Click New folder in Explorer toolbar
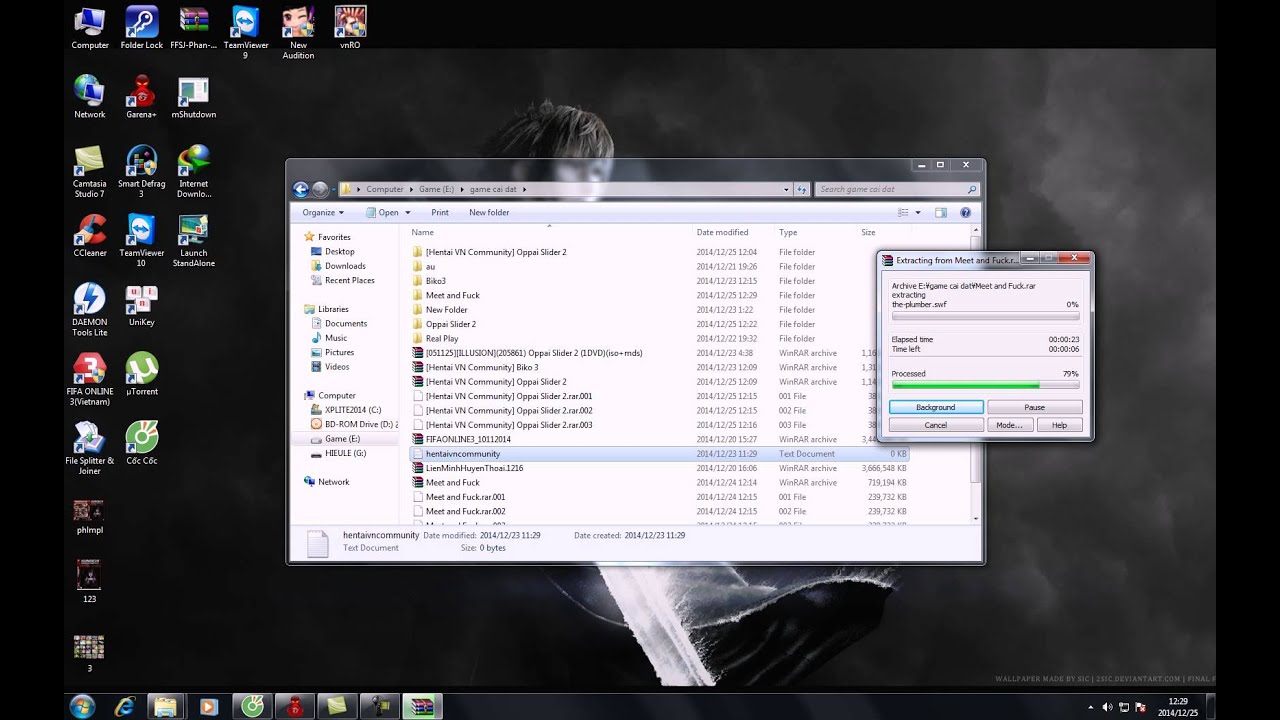This screenshot has height=720, width=1280. click(489, 212)
